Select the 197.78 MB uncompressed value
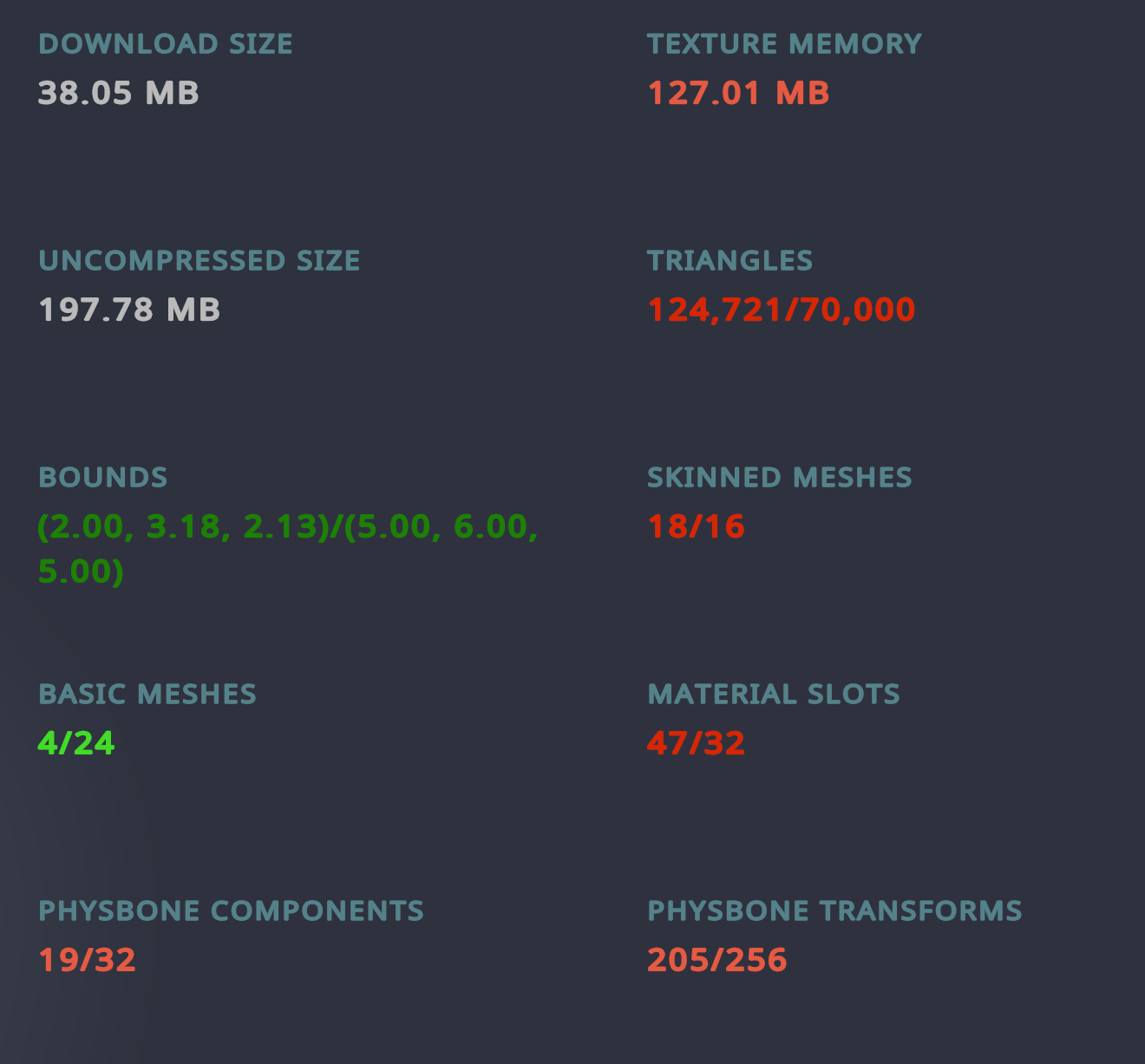The height and width of the screenshot is (1064, 1145). pos(129,310)
